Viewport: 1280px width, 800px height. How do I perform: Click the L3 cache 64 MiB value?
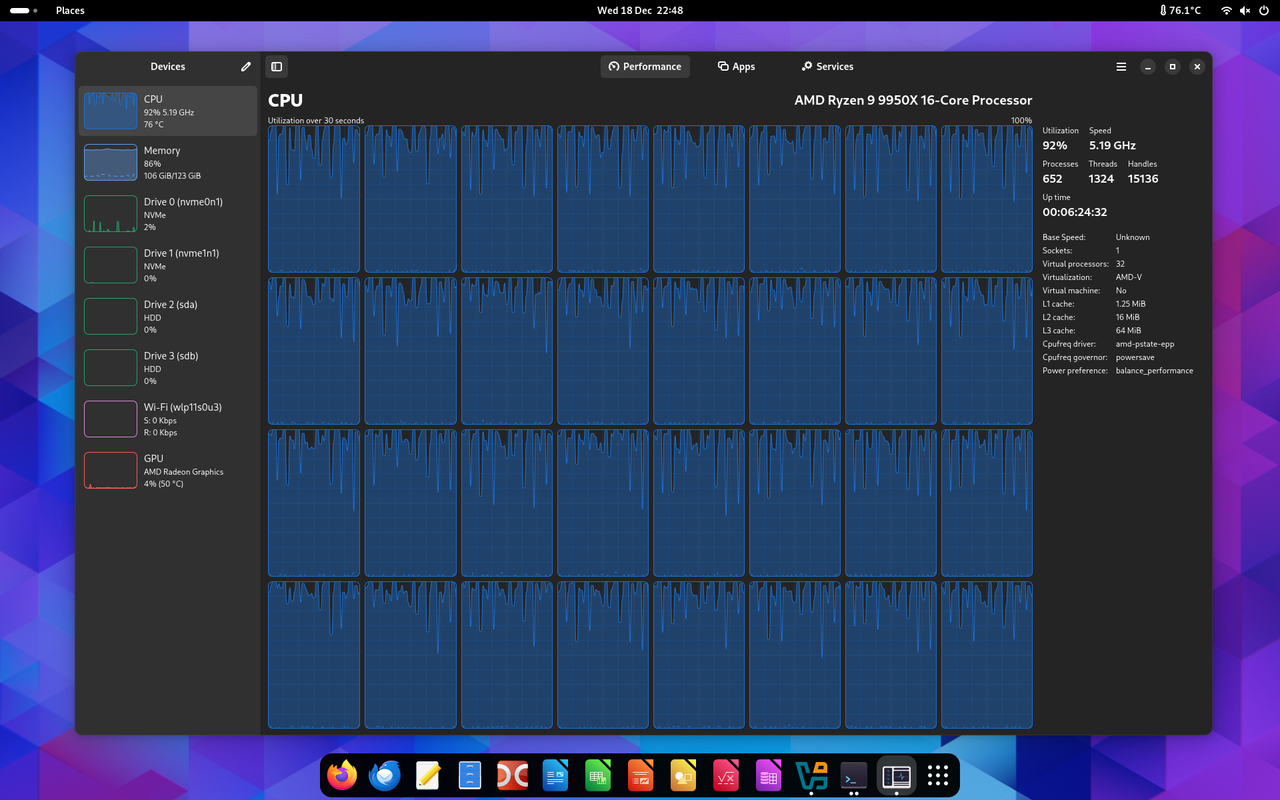[x=1127, y=331]
